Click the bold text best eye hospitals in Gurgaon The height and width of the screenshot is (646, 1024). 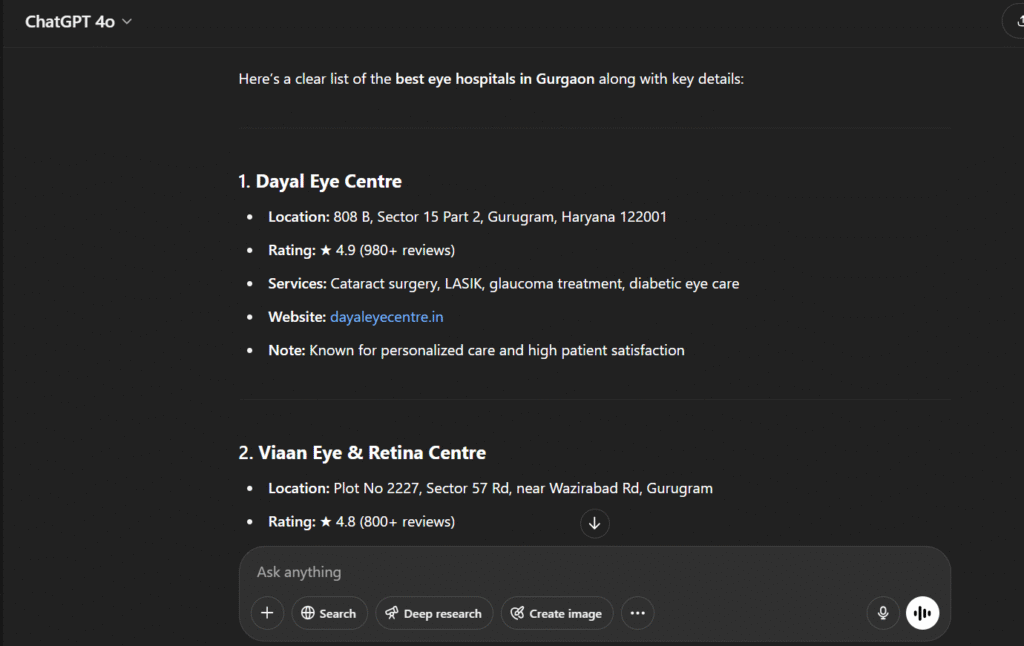(x=495, y=78)
